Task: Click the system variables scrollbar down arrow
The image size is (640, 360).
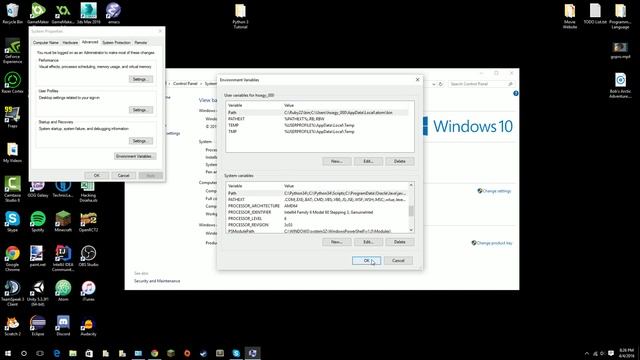Action: tap(411, 230)
